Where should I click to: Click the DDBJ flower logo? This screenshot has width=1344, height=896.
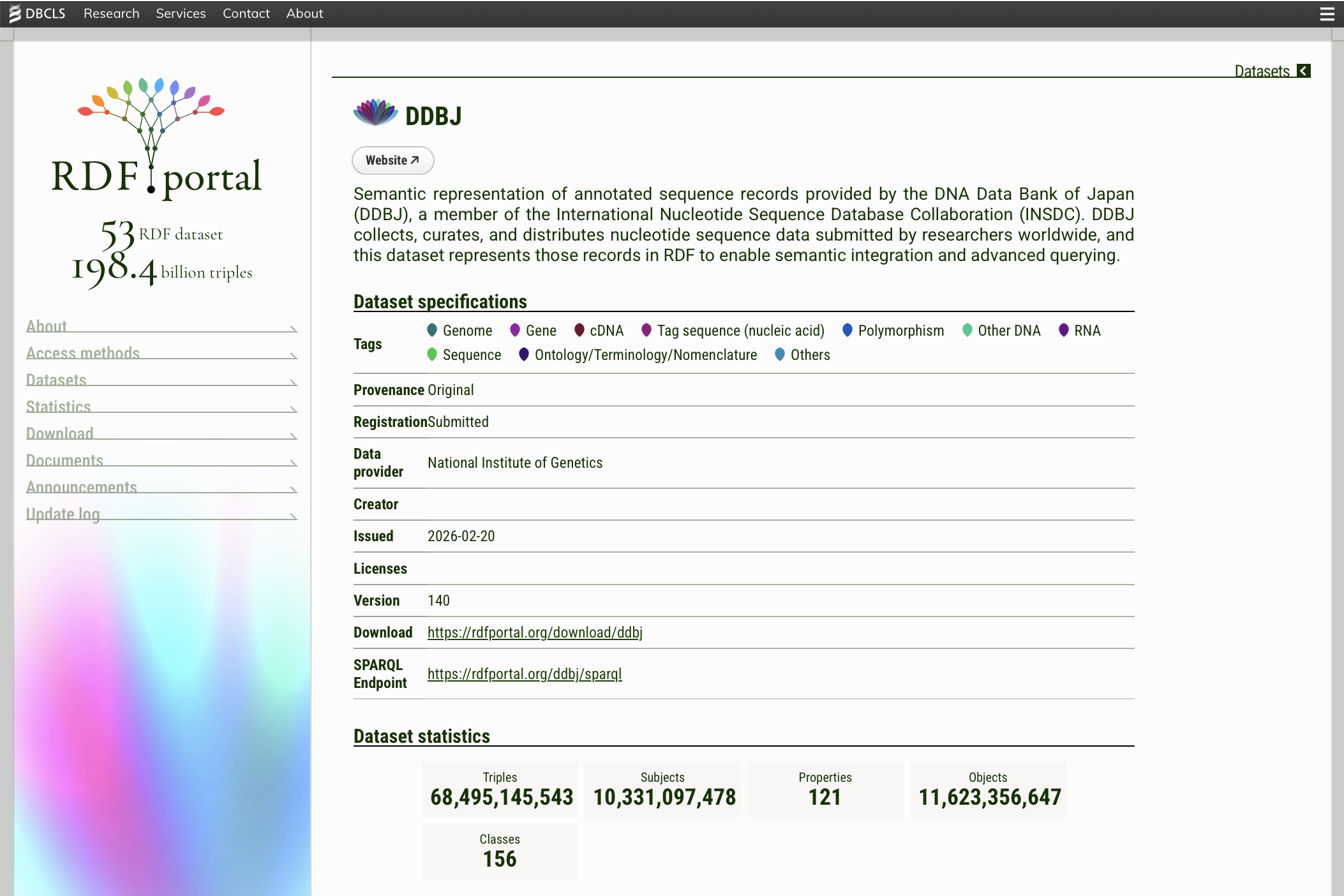[x=375, y=112]
